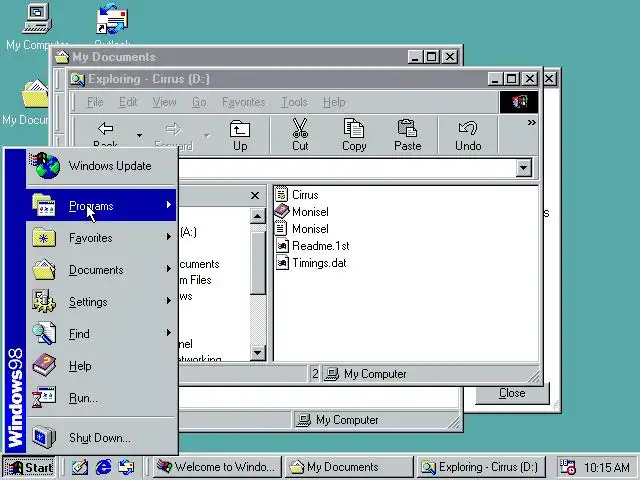The height and width of the screenshot is (480, 640).
Task: Show more toolbar buttons with the chevron
Action: coord(531,122)
